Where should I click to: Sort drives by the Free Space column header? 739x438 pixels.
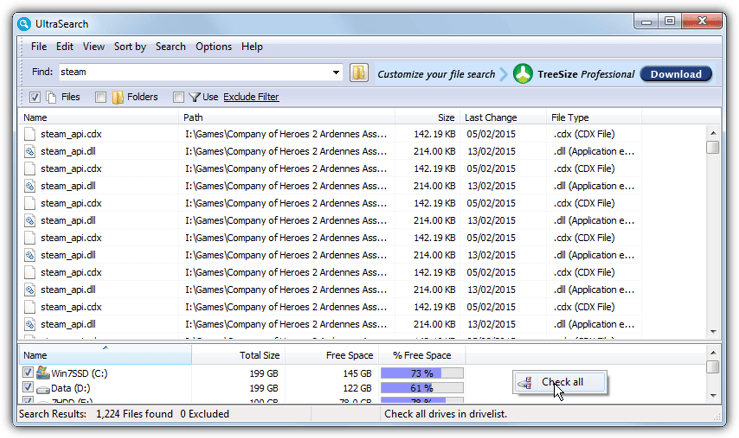pos(331,355)
